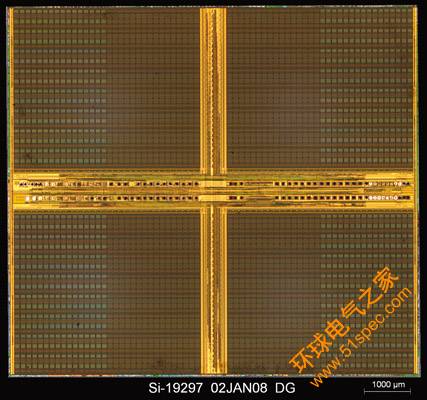The width and height of the screenshot is (427, 400).
Task: Click the "DG" label in the caption
Action: point(286,388)
